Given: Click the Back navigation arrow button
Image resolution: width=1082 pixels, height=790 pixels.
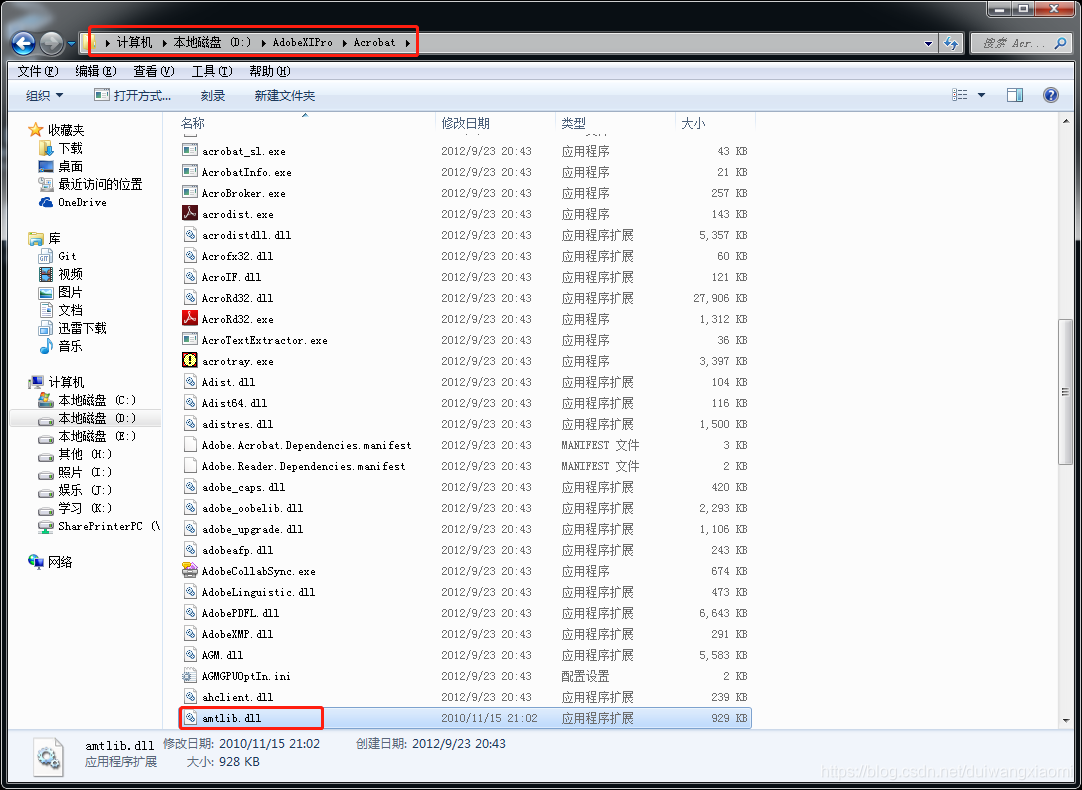Looking at the screenshot, I should [x=23, y=43].
